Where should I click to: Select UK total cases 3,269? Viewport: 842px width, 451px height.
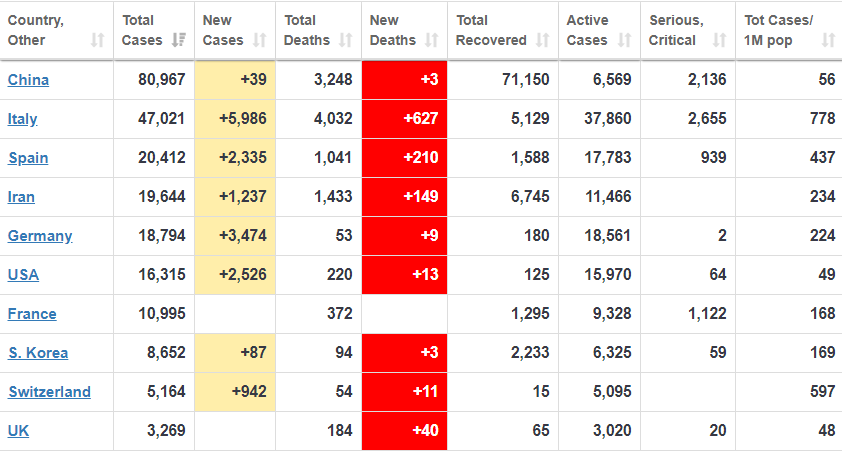click(166, 431)
